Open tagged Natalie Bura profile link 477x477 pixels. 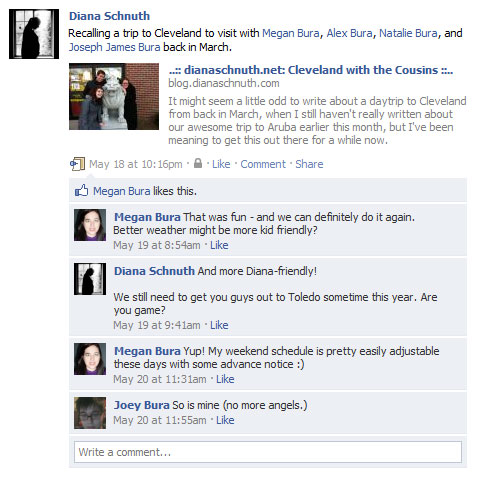point(408,33)
